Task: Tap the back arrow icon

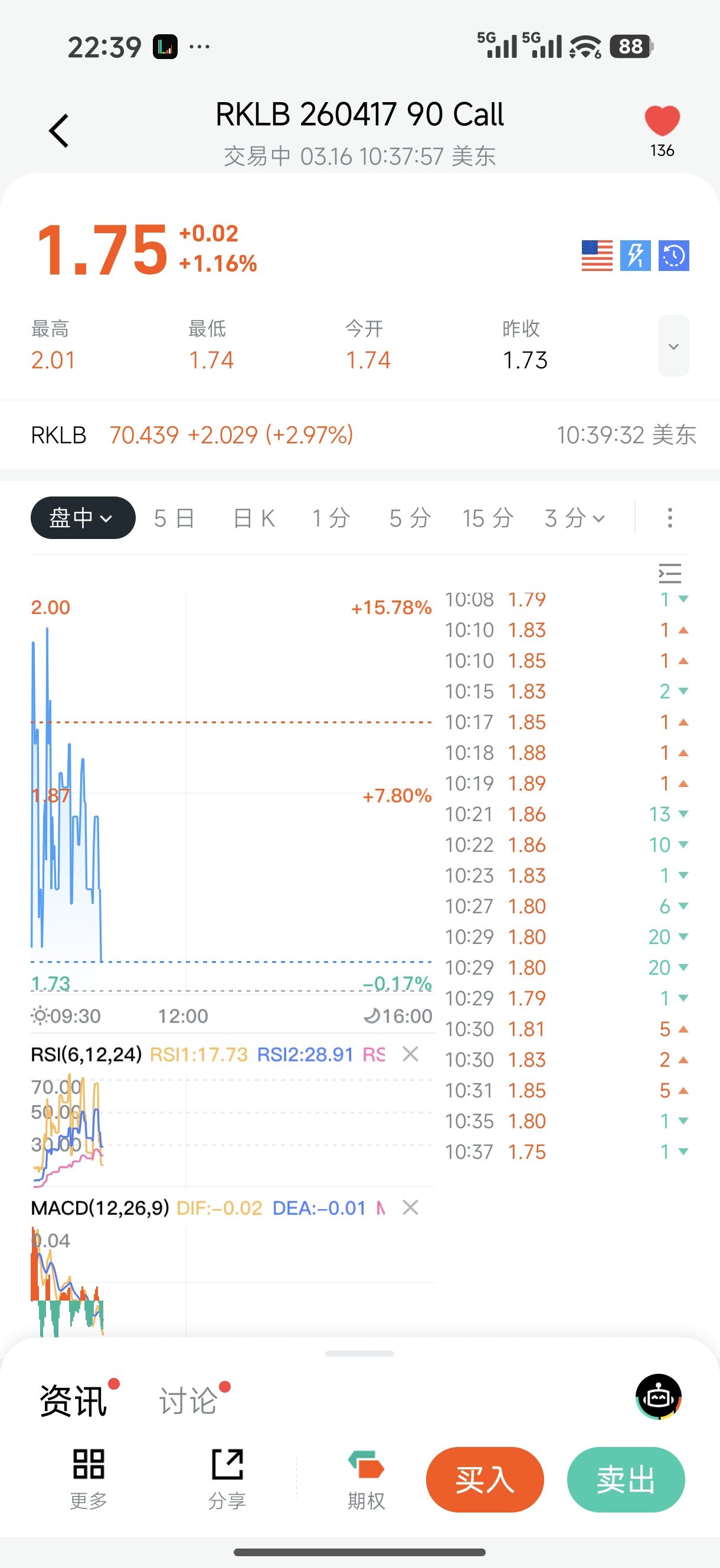Action: click(59, 131)
